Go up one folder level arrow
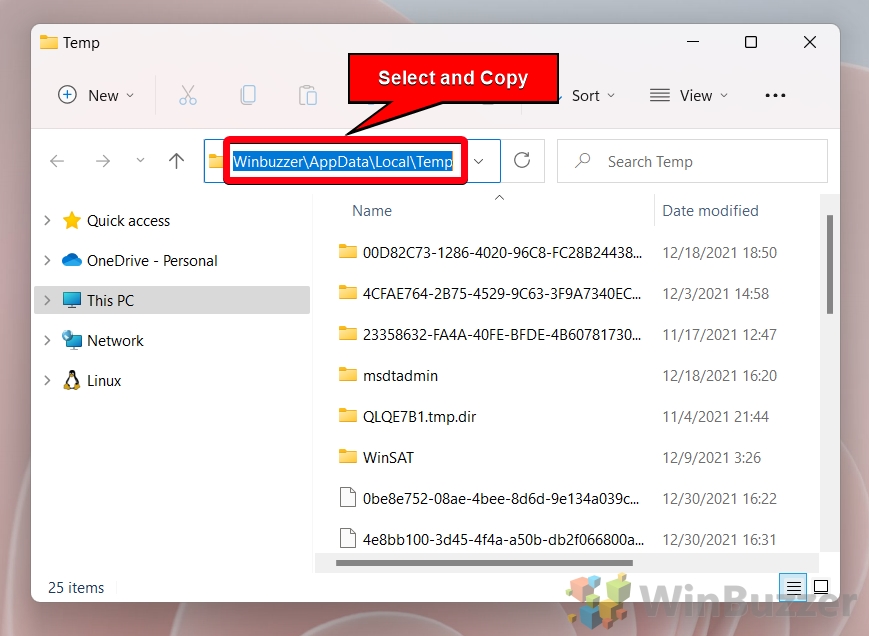 pos(176,161)
